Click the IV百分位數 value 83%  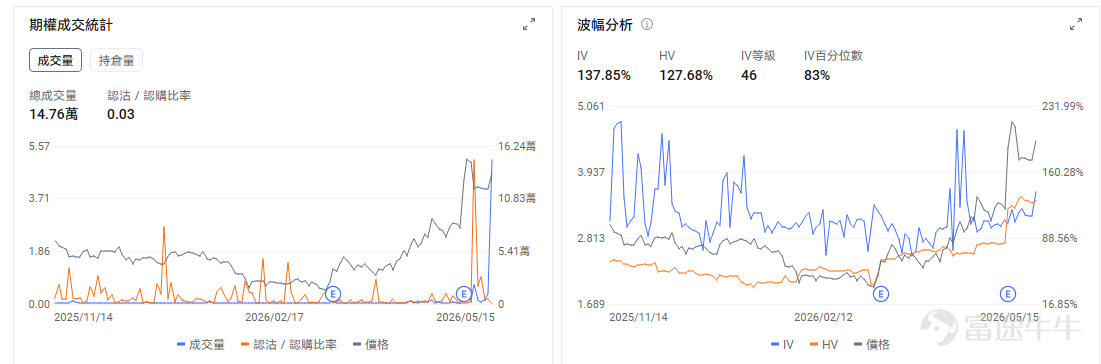[817, 75]
